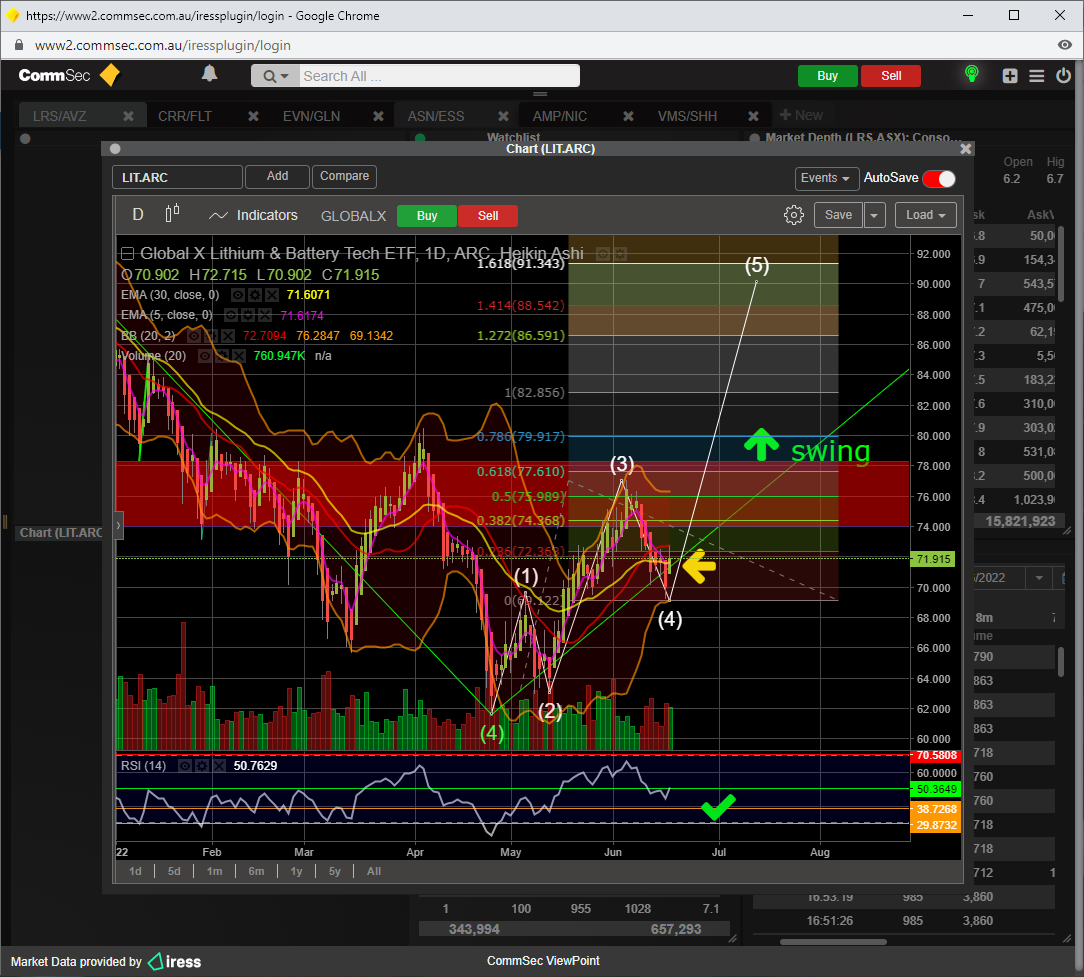This screenshot has width=1084, height=977.
Task: Close the LRS/AVZ tab
Action: coord(128,116)
